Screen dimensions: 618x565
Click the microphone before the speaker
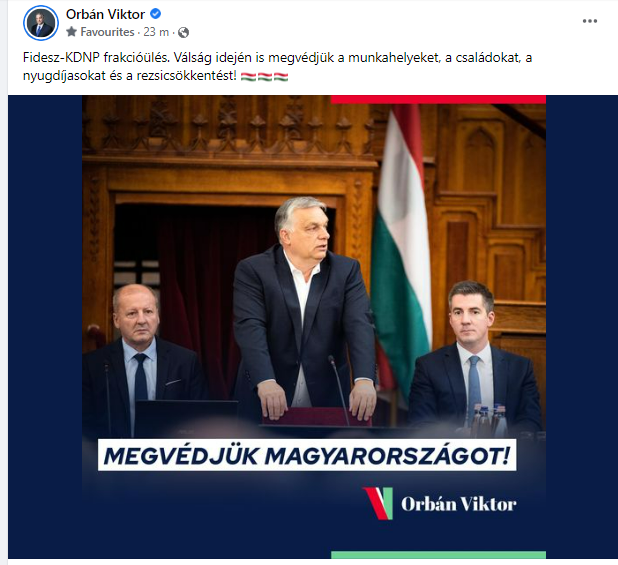(x=339, y=390)
